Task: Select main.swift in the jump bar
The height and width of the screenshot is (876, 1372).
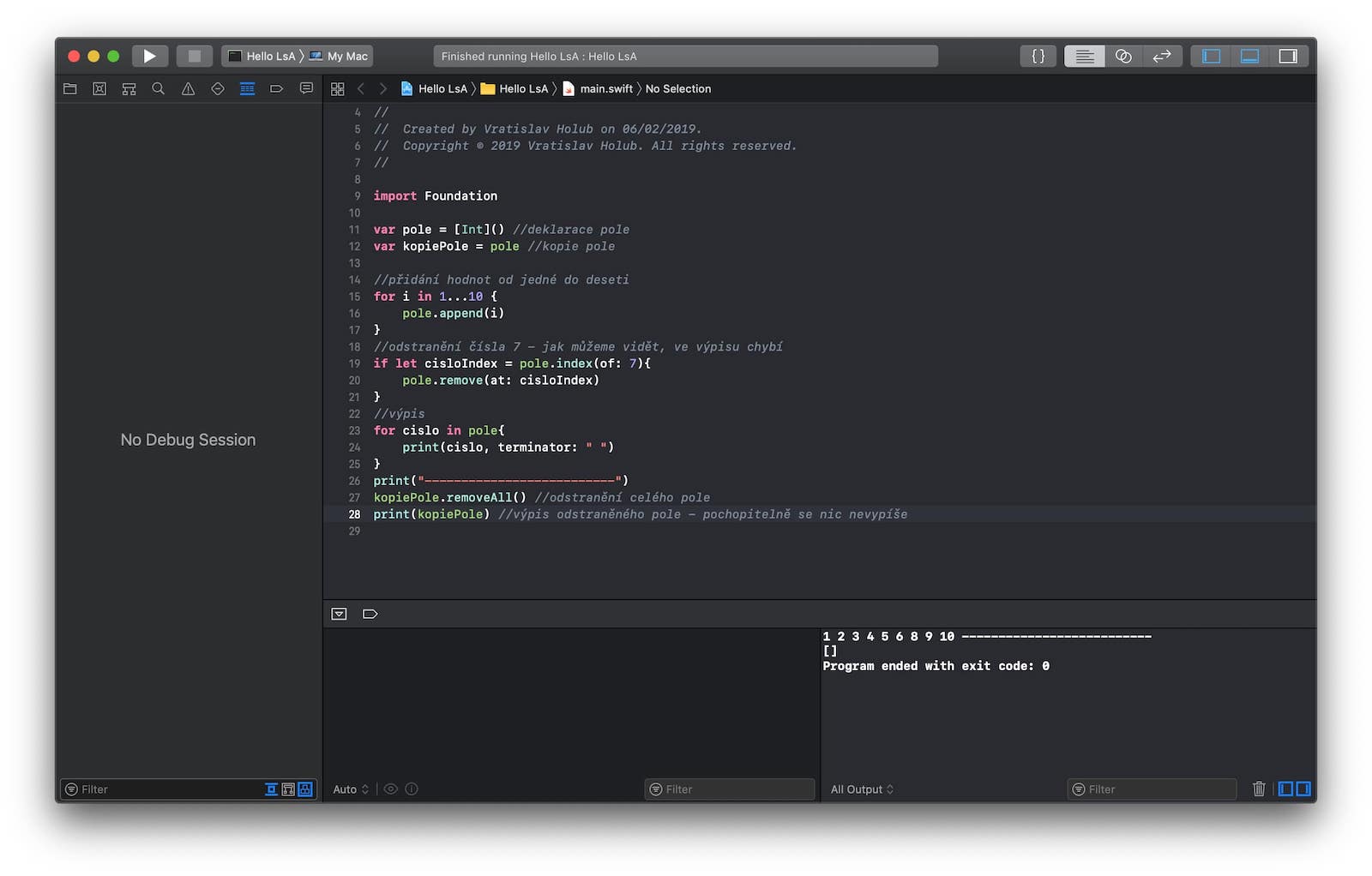Action: 605,89
